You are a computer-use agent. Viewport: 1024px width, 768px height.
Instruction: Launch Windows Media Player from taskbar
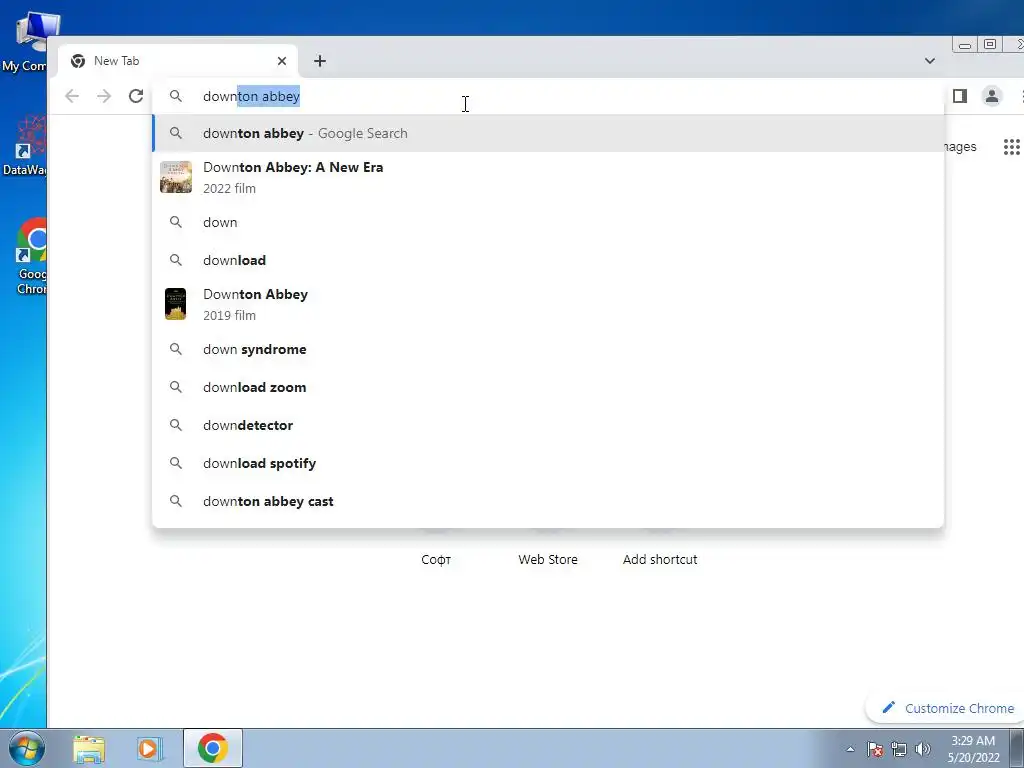[149, 748]
